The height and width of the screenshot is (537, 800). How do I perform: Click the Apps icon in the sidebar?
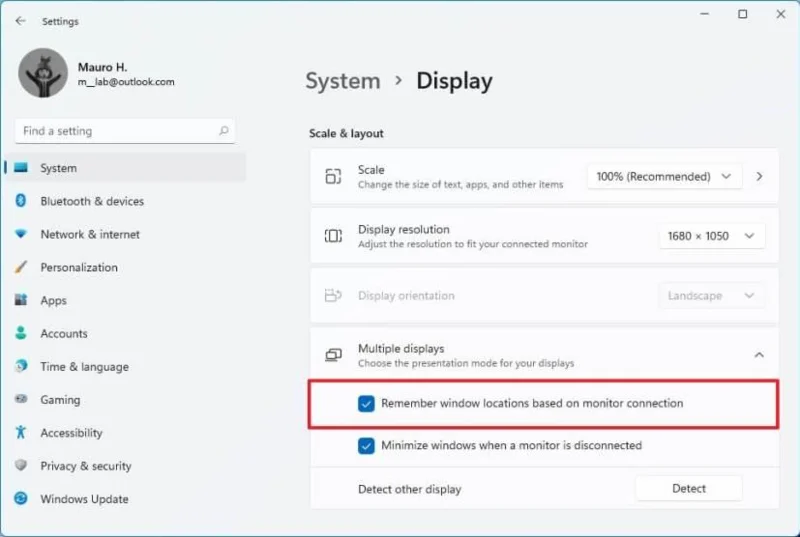click(x=21, y=300)
